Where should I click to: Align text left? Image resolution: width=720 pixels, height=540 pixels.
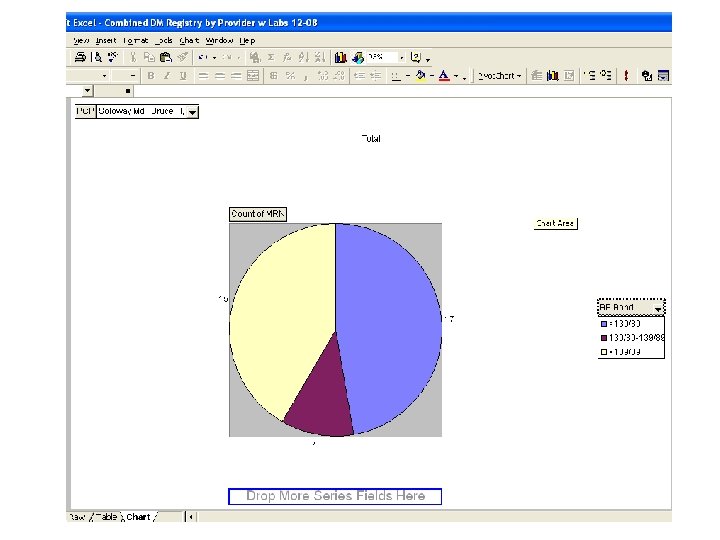(203, 76)
